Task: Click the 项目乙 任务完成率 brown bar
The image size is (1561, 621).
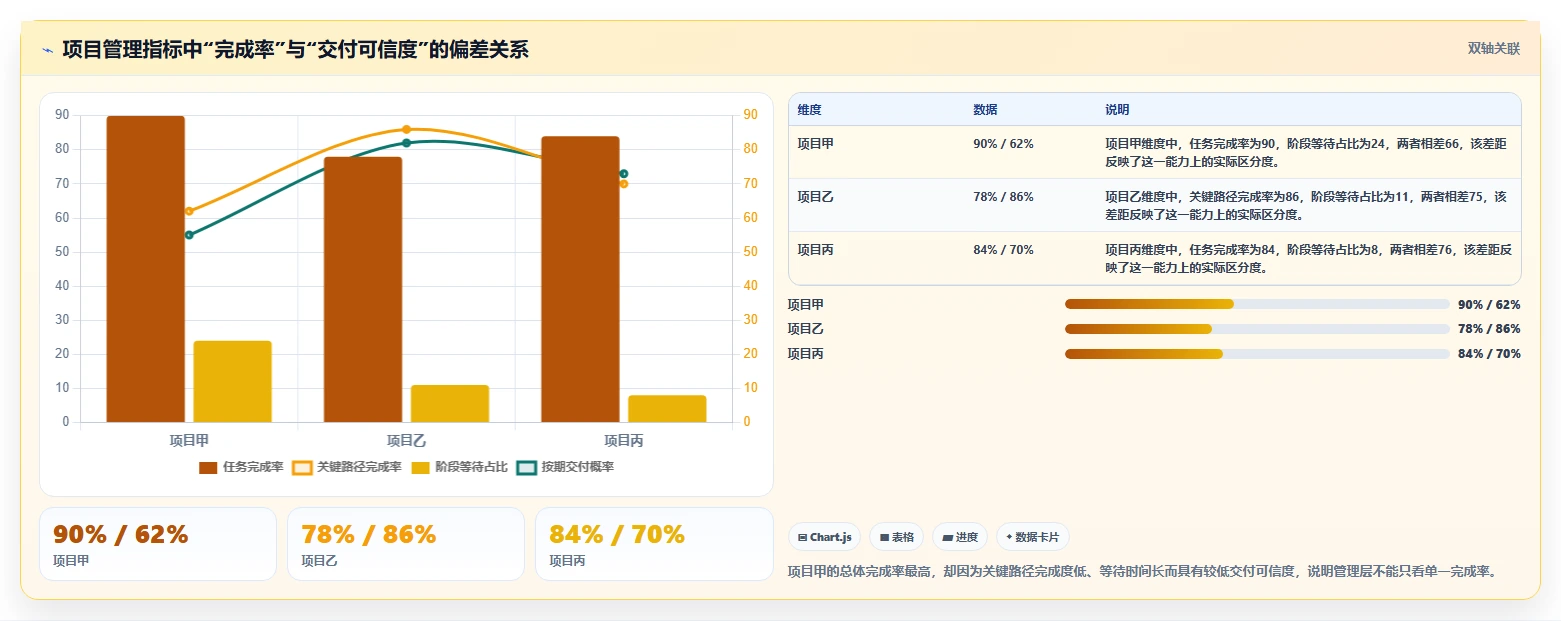Action: click(363, 289)
